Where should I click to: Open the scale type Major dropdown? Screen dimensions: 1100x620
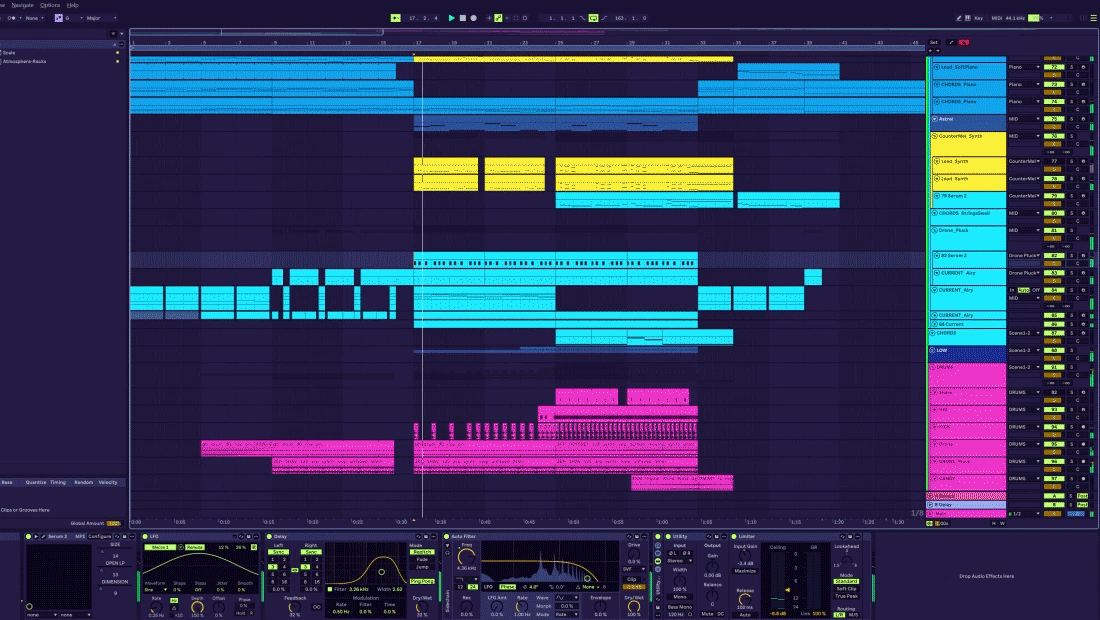click(x=102, y=18)
